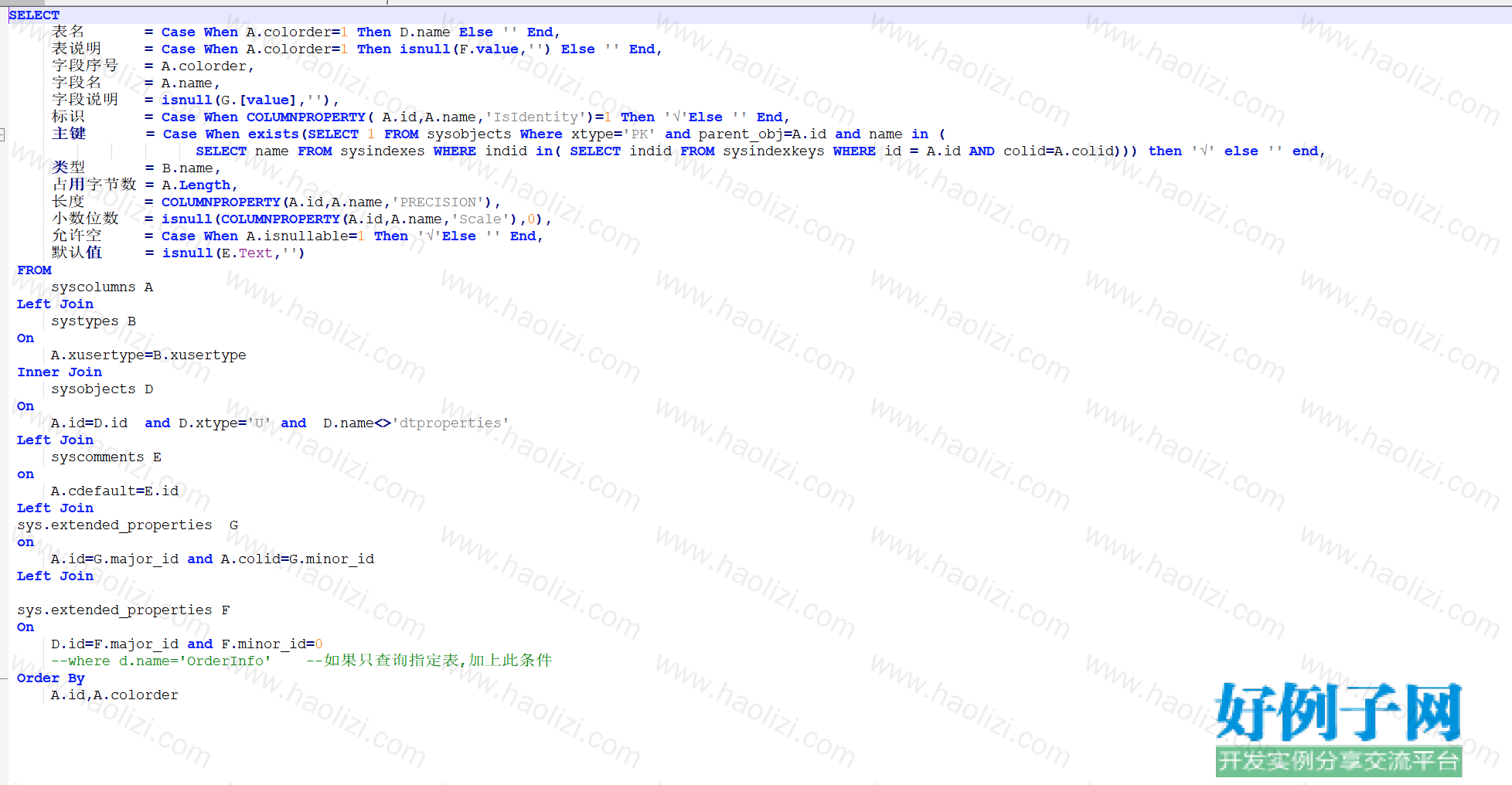Image resolution: width=1512 pixels, height=785 pixels.
Task: Click the 'dtproperties' string literal
Action: tap(451, 423)
